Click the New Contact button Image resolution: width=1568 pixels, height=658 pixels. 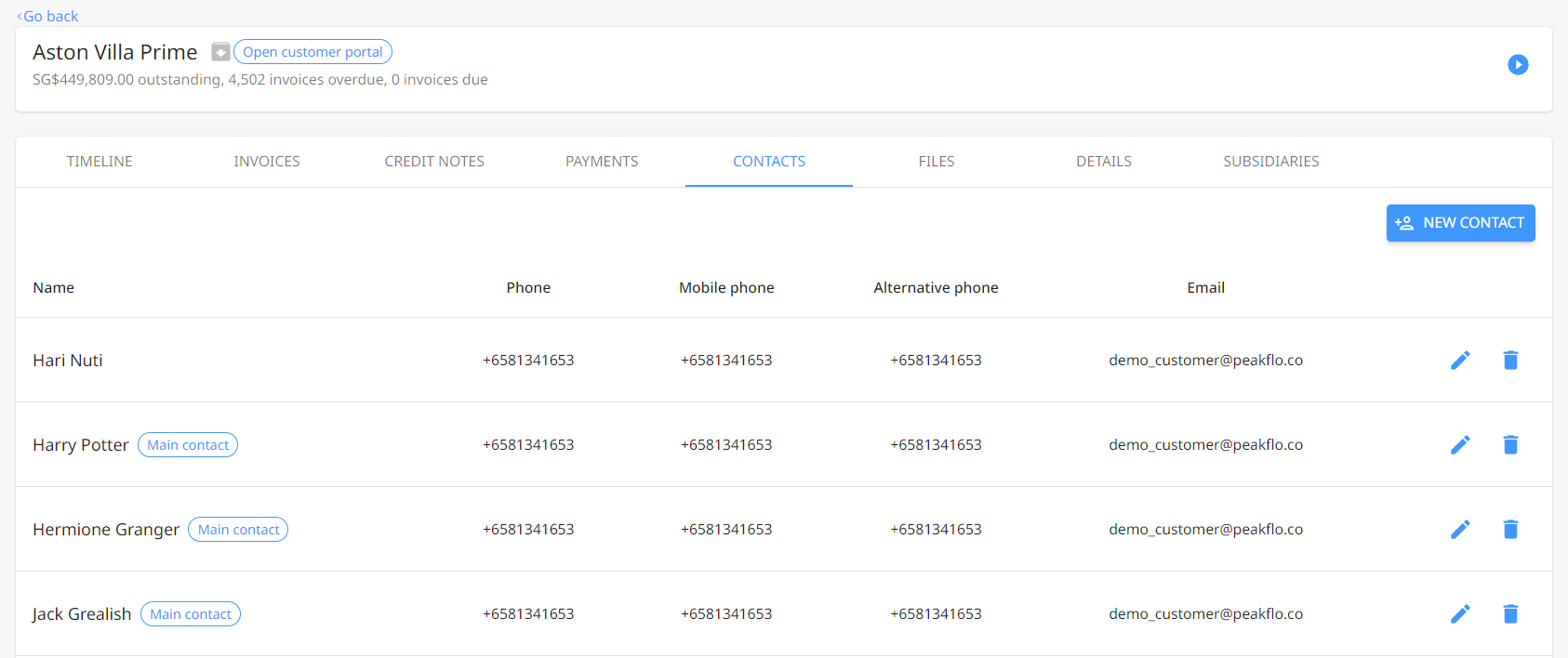(1460, 223)
